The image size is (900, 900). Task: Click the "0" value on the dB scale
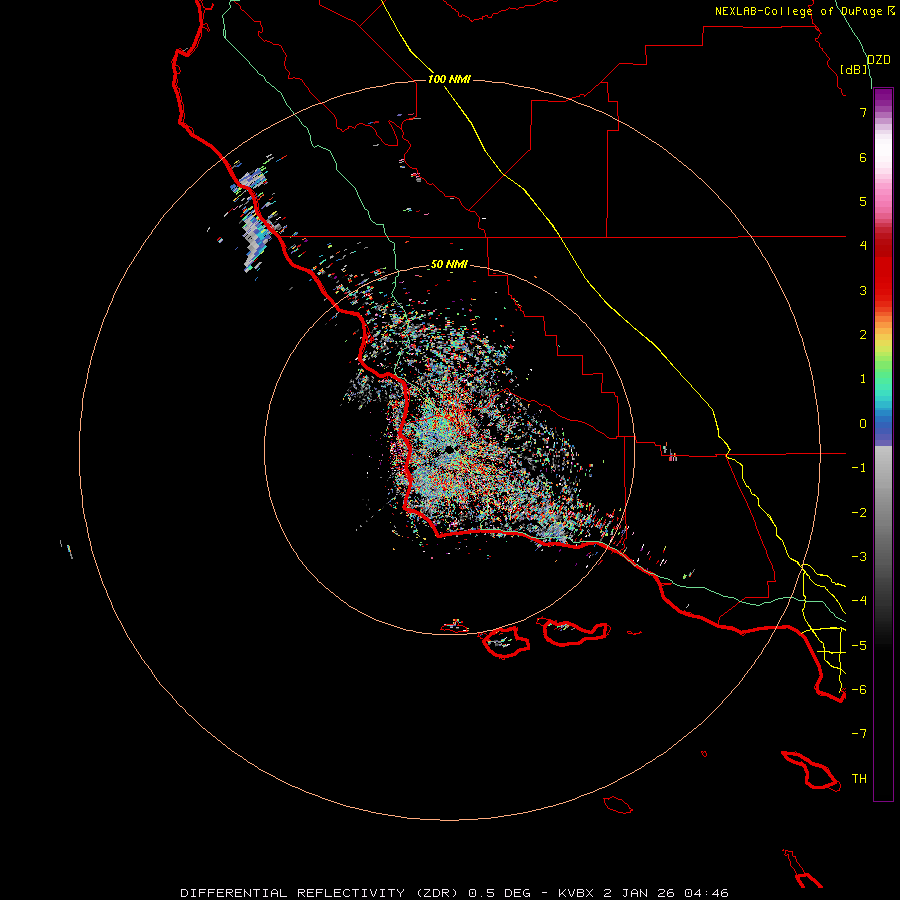[863, 424]
